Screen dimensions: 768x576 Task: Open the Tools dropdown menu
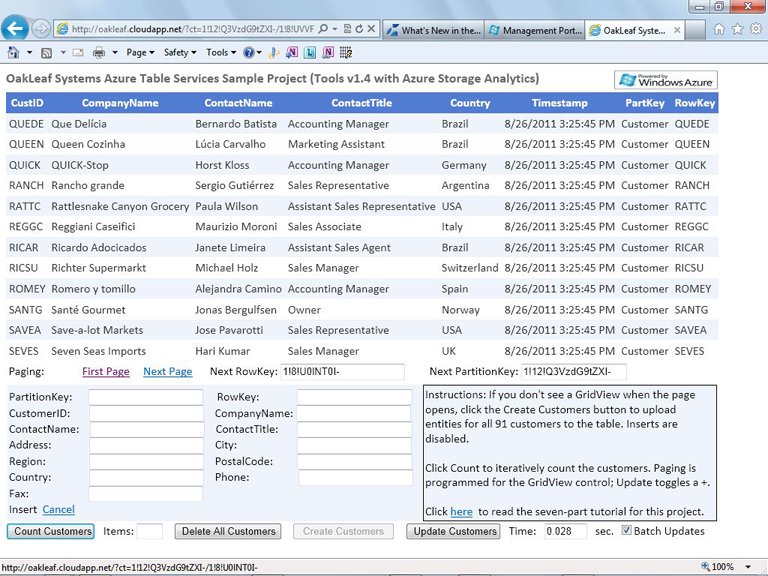pyautogui.click(x=221, y=52)
